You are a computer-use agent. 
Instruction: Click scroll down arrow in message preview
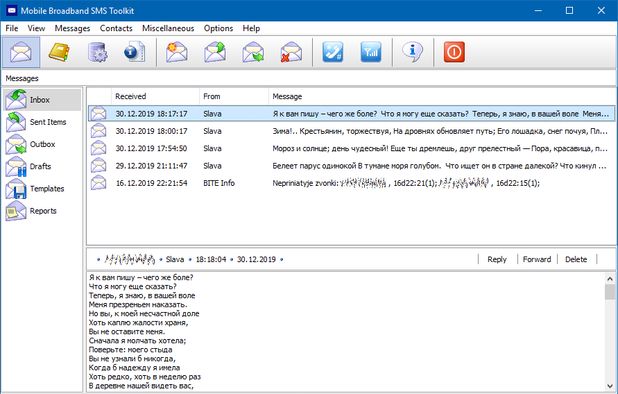coord(610,386)
